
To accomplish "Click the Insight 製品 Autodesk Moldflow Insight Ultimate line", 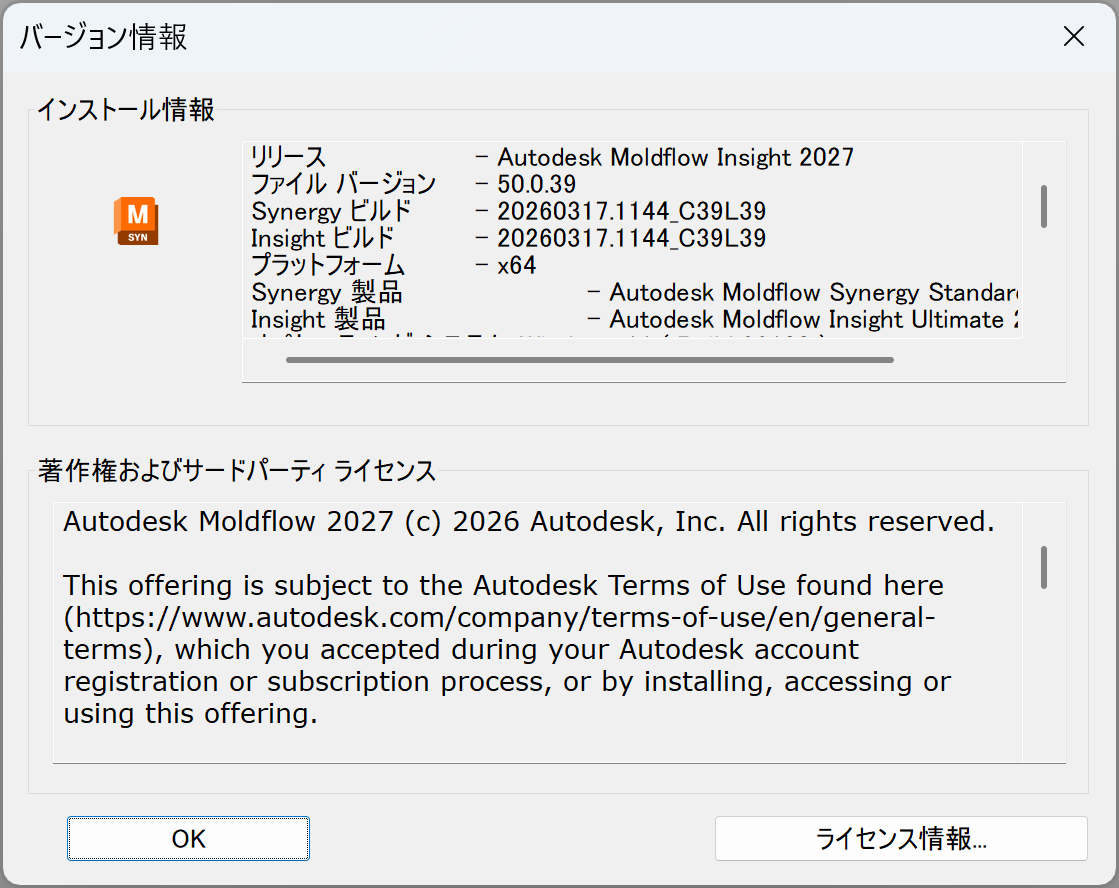I will point(635,320).
